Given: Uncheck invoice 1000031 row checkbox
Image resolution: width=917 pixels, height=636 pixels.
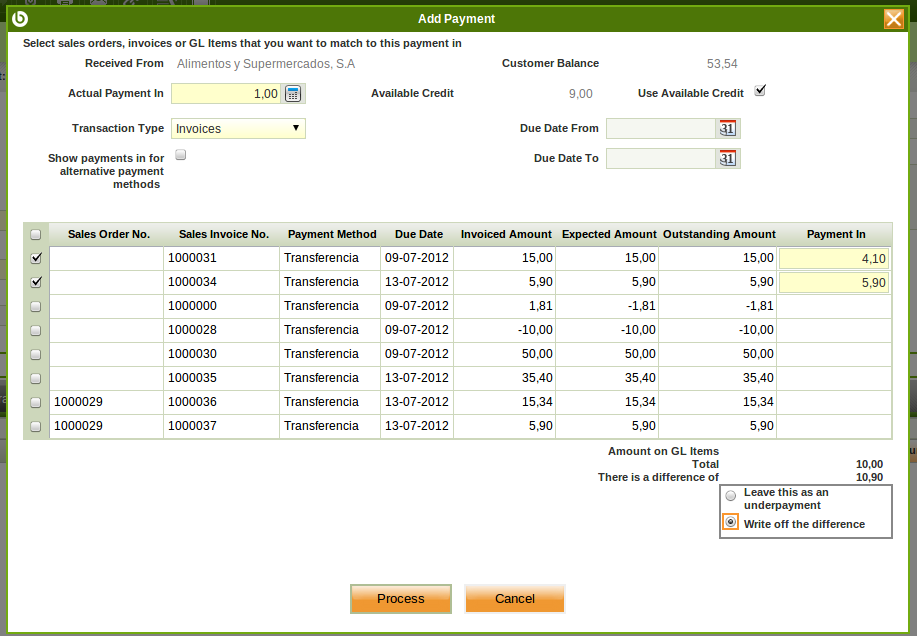Looking at the screenshot, I should point(36,258).
